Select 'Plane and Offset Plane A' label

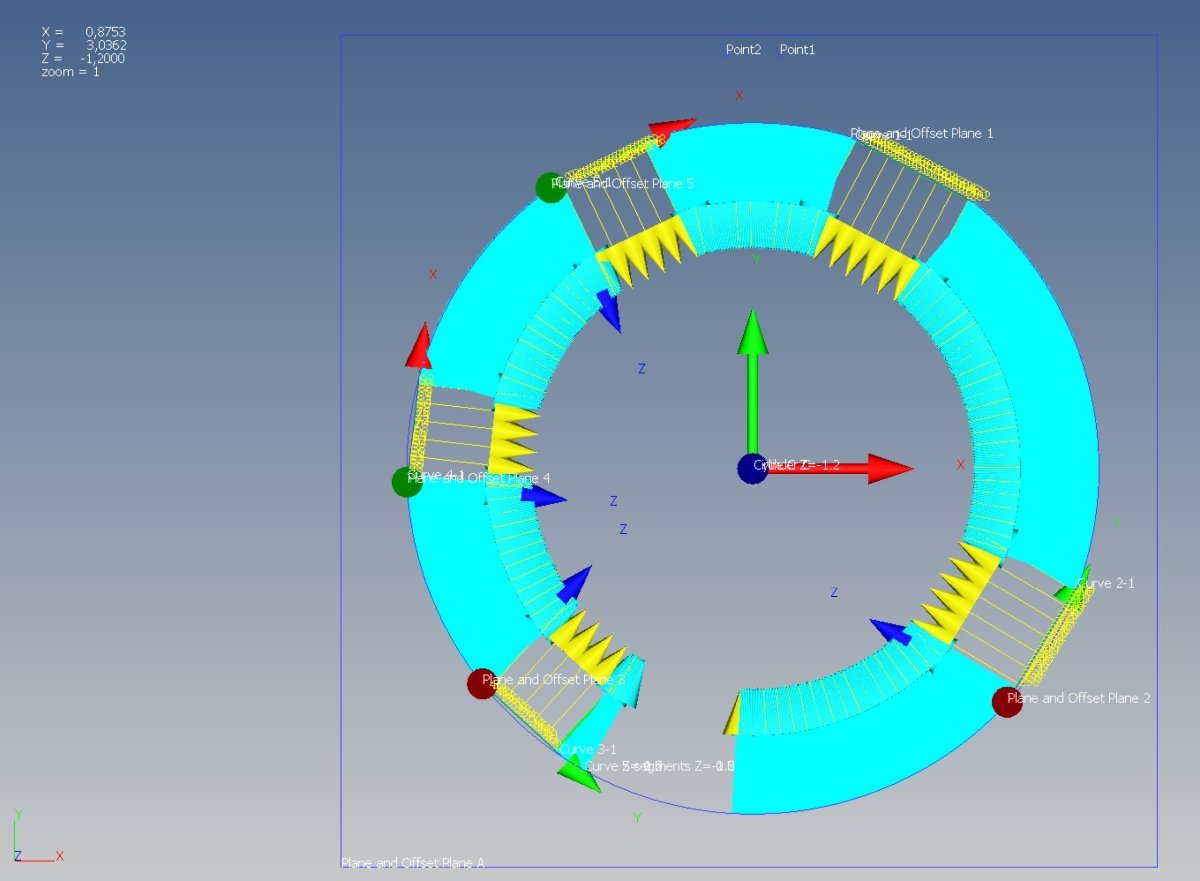pyautogui.click(x=413, y=863)
